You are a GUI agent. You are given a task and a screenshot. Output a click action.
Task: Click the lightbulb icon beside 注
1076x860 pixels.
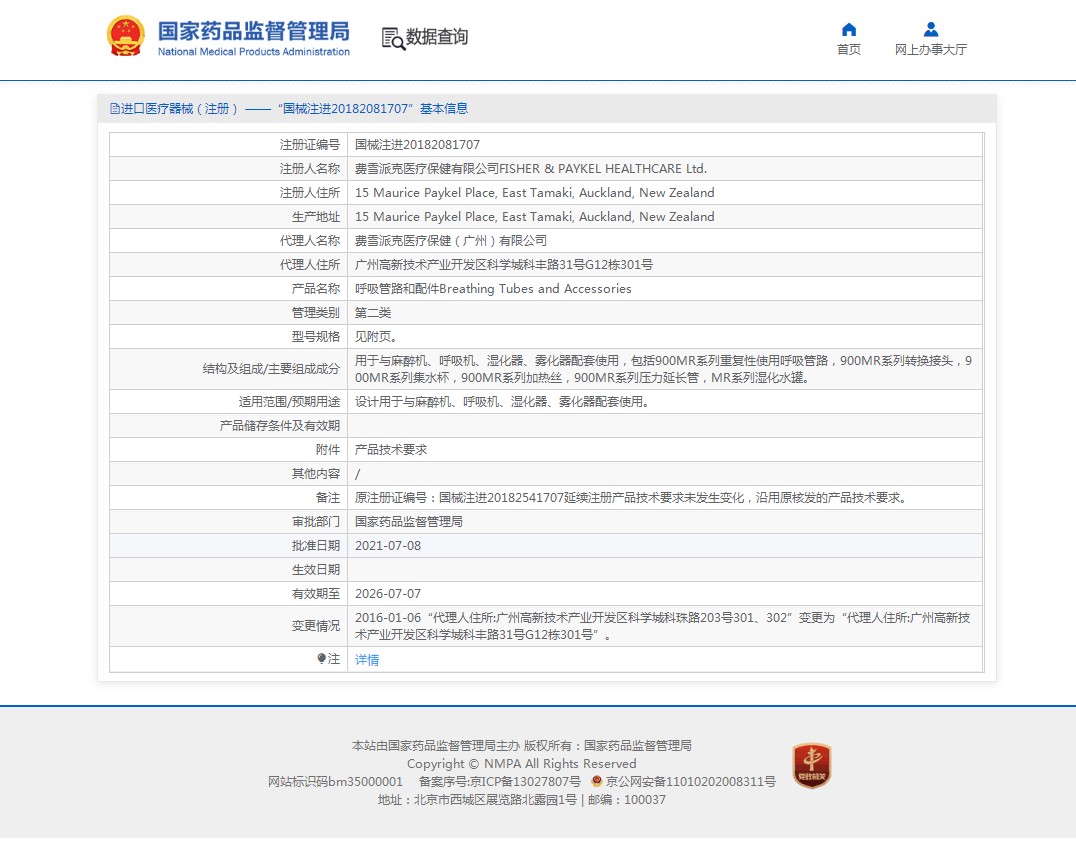click(x=321, y=658)
